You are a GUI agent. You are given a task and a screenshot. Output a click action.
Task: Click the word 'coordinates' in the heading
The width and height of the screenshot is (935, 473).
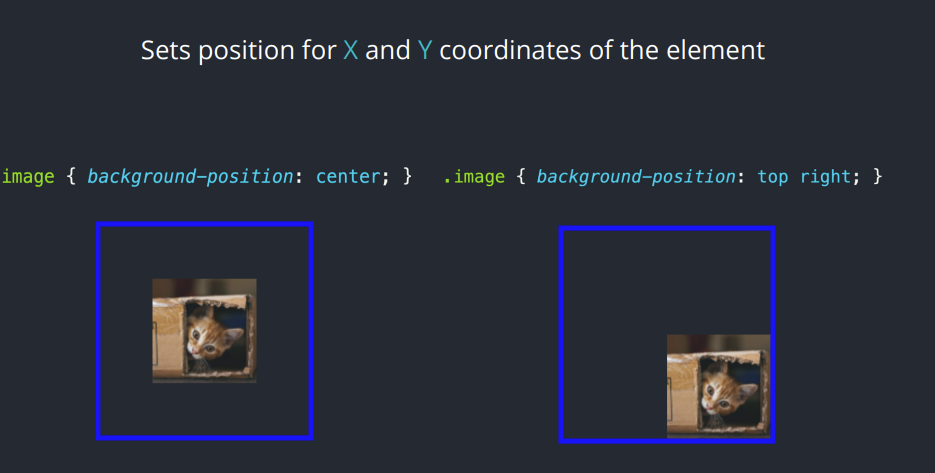tap(510, 50)
